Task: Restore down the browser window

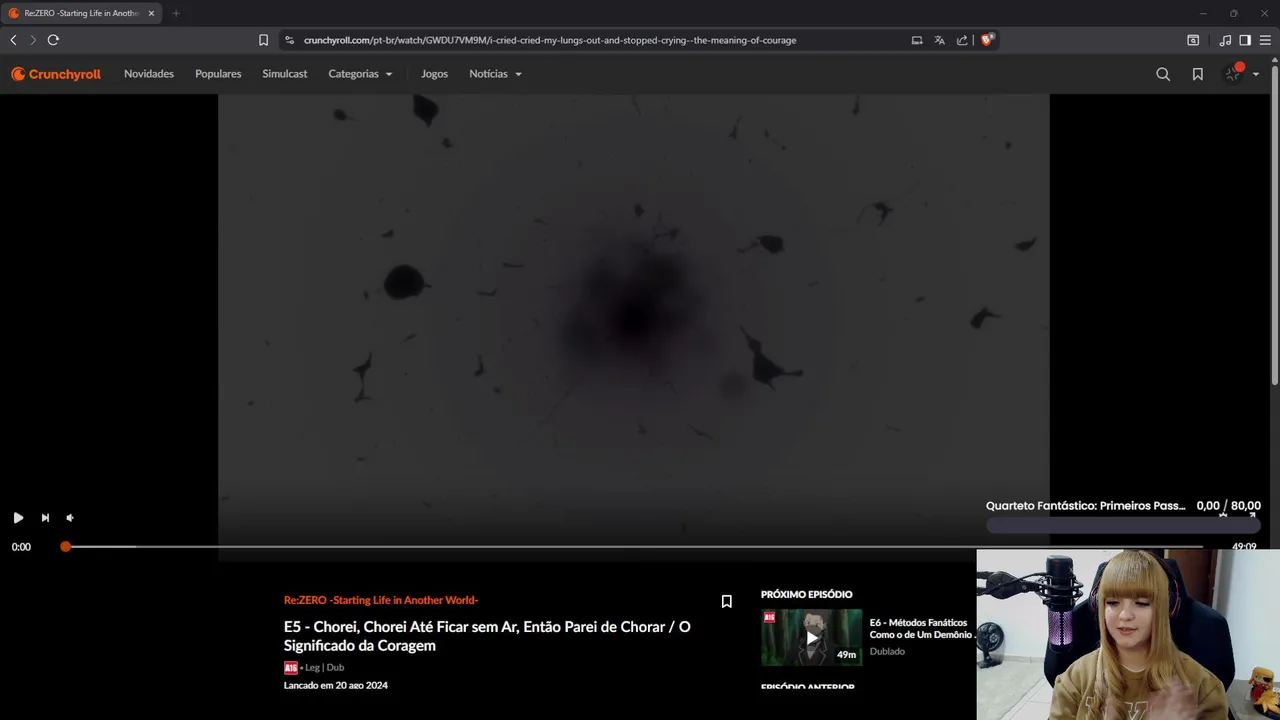Action: (x=1234, y=13)
